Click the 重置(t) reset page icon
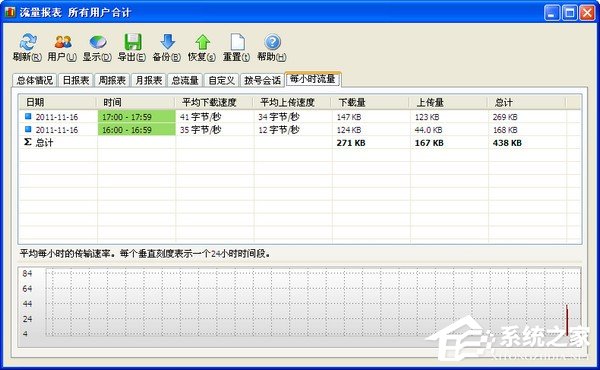Image resolution: width=600 pixels, height=370 pixels. coord(237,42)
